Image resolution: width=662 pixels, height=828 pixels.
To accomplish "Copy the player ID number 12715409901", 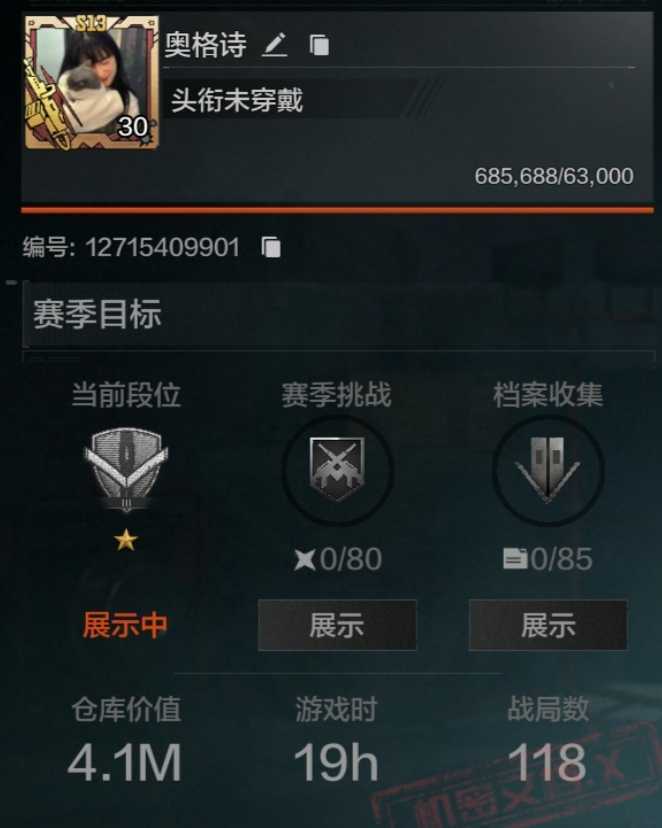I will 271,247.
